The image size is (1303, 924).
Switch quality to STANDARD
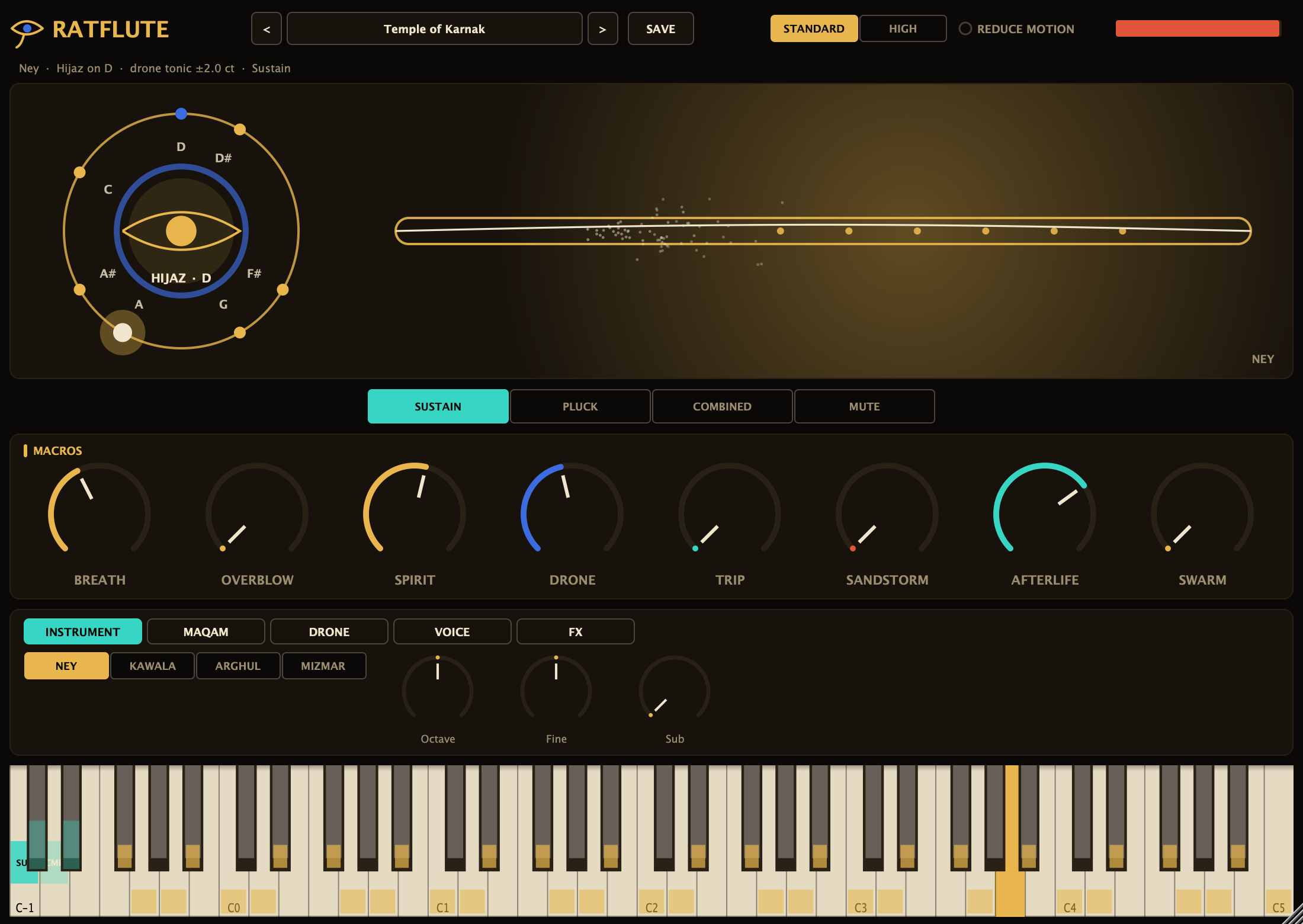(x=814, y=28)
